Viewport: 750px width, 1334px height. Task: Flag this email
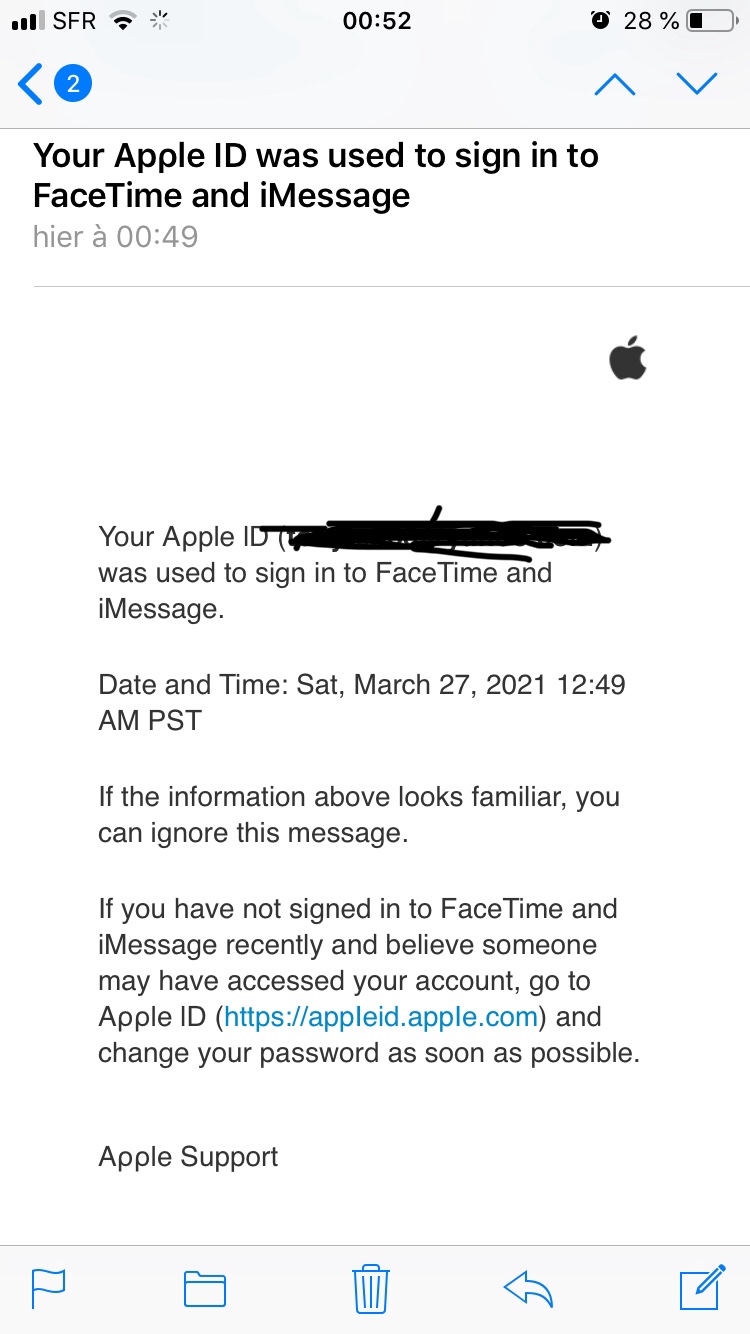pyautogui.click(x=48, y=1287)
